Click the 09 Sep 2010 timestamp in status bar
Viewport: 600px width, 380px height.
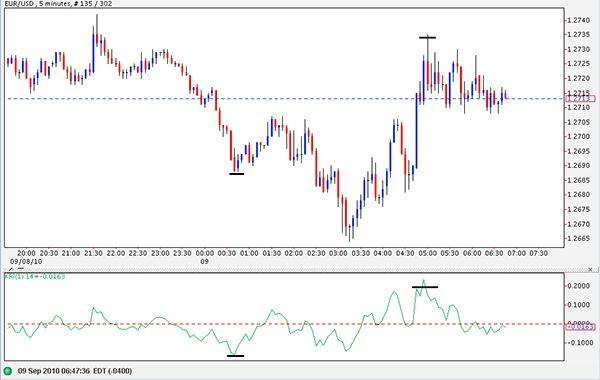coord(75,371)
